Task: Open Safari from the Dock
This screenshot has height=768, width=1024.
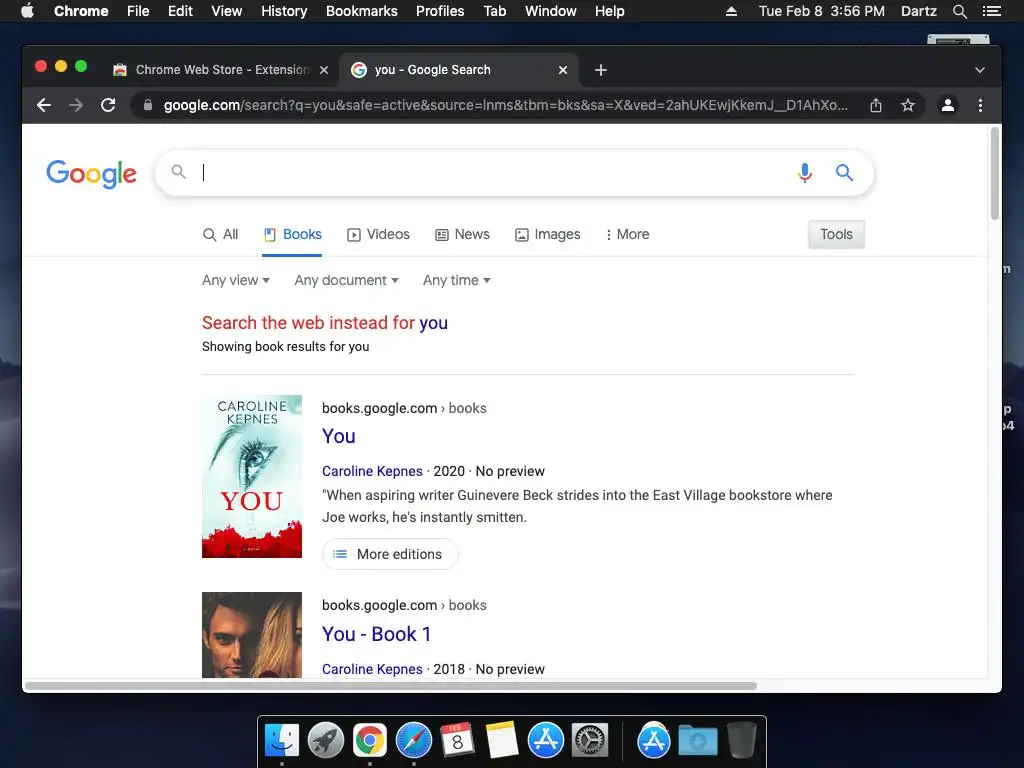Action: [x=413, y=741]
